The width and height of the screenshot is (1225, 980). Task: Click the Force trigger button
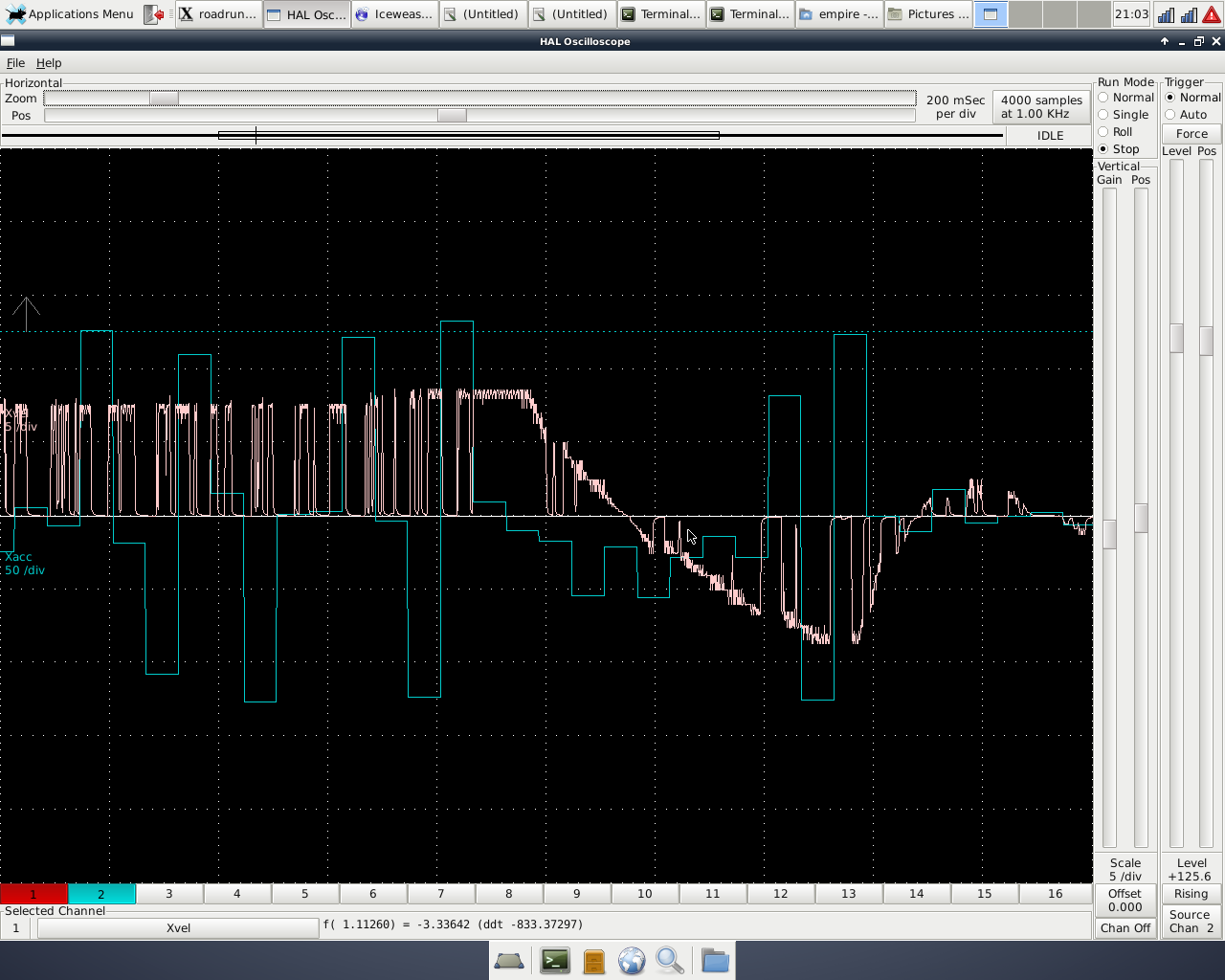tap(1192, 134)
